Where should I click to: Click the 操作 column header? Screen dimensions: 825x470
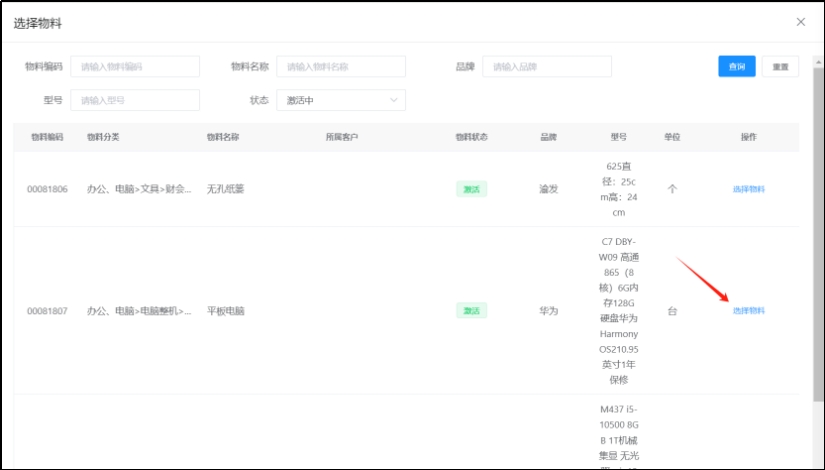(x=748, y=137)
